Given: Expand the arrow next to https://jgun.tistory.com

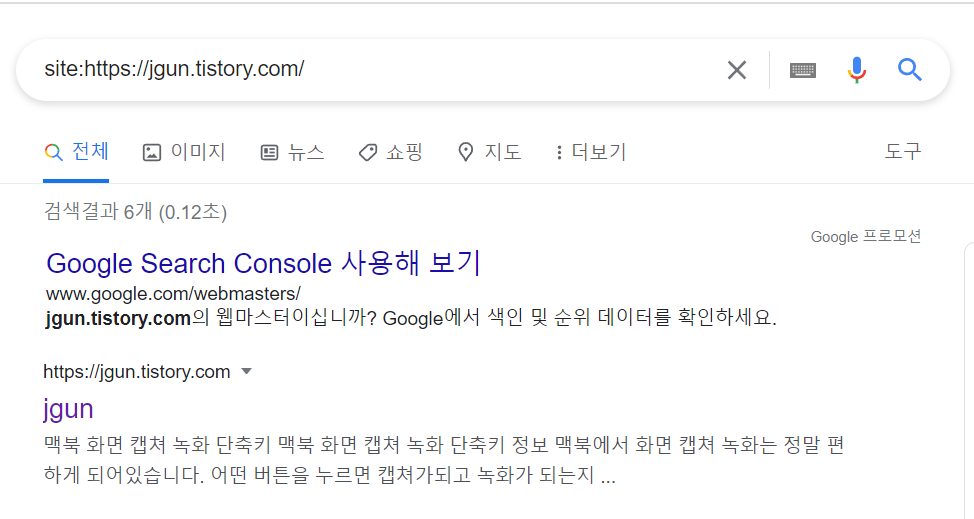Looking at the screenshot, I should 247,371.
